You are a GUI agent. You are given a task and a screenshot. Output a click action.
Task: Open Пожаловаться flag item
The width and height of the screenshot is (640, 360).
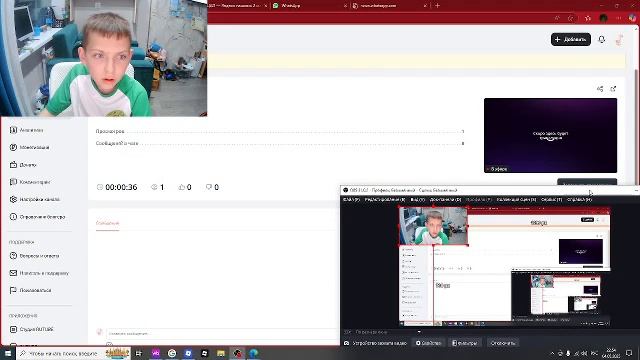30,290
